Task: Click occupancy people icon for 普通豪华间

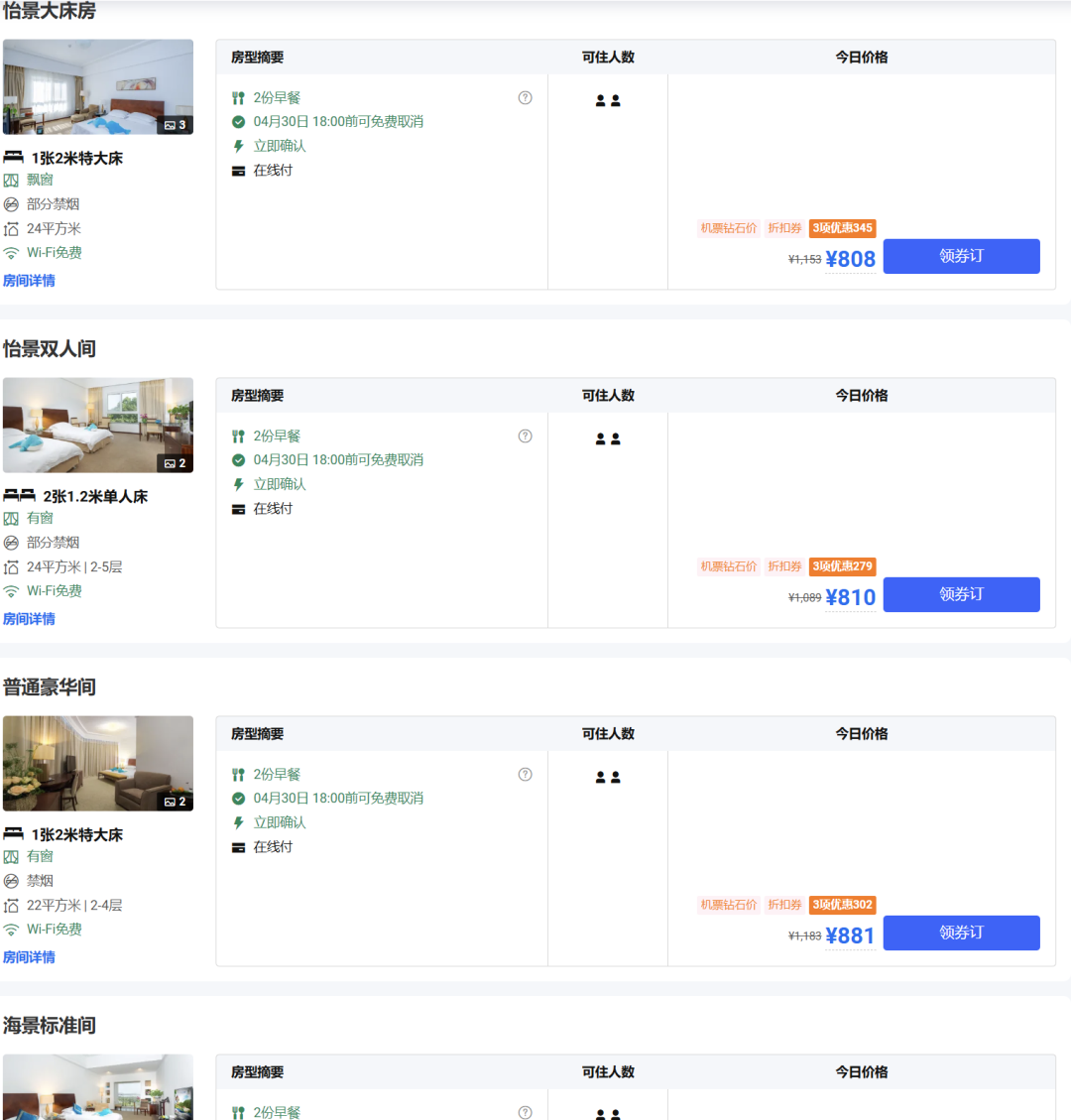Action: [x=608, y=778]
